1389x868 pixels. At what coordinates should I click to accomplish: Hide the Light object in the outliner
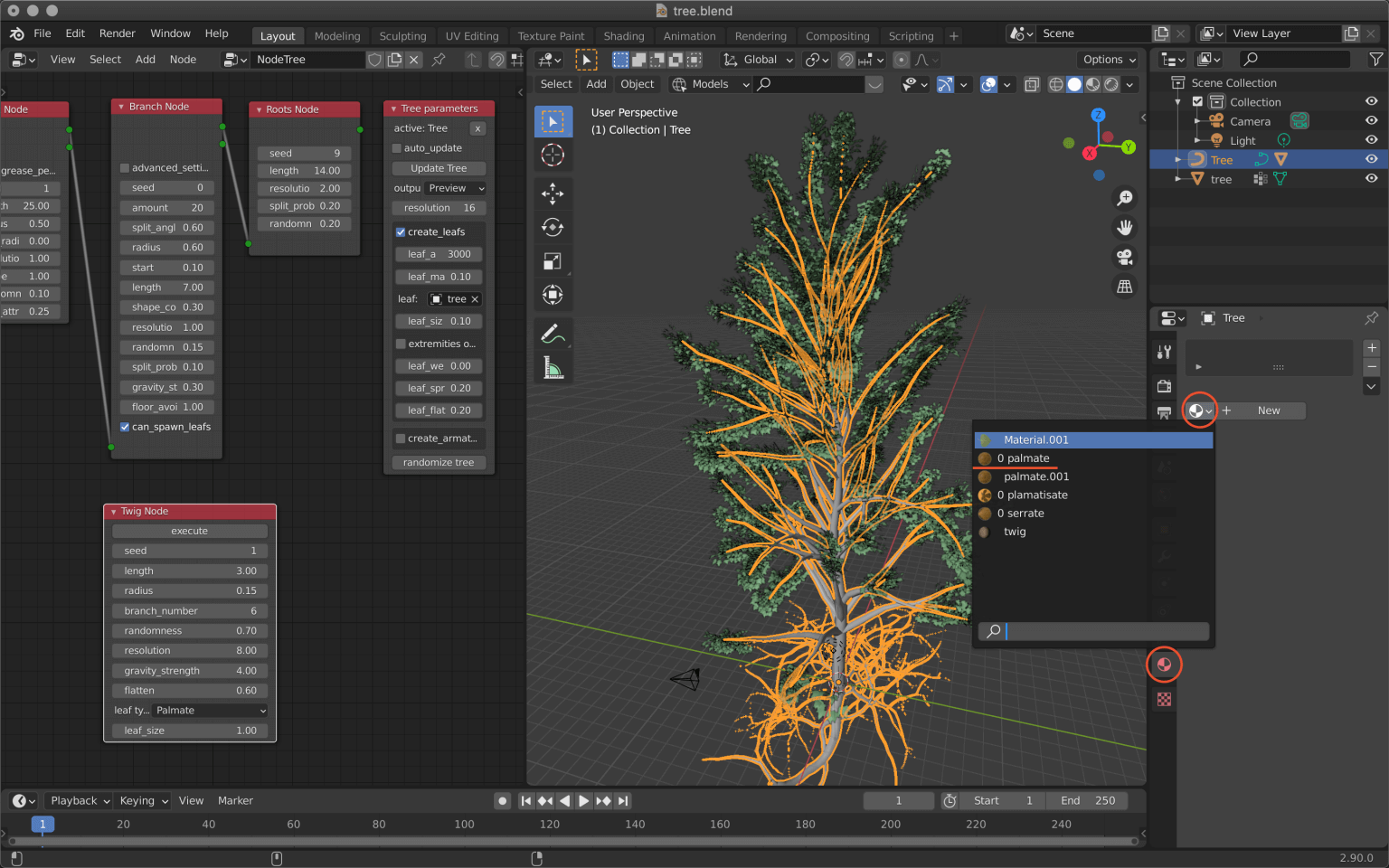tap(1372, 140)
